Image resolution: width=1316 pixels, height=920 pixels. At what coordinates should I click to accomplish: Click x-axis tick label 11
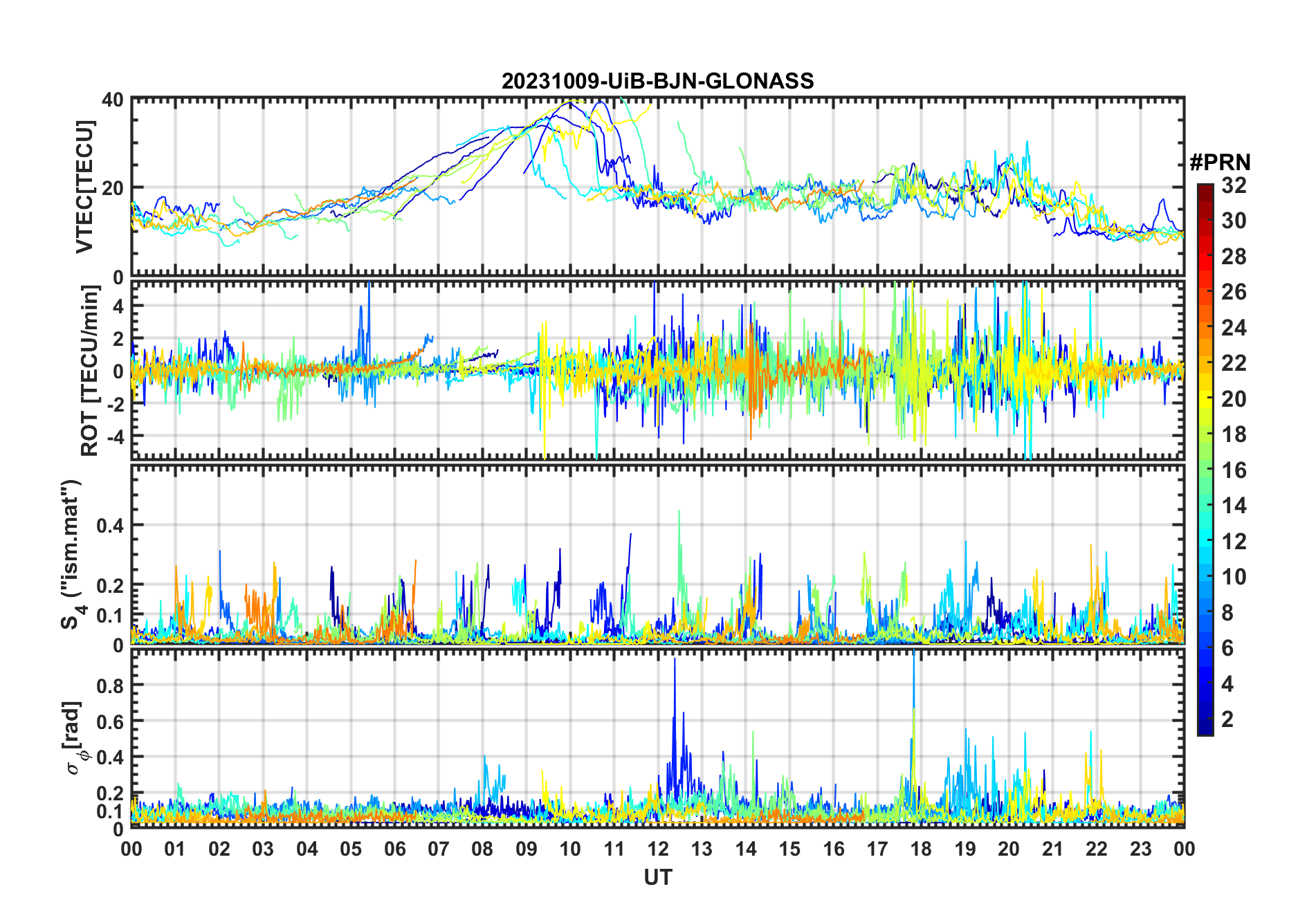pyautogui.click(x=614, y=849)
